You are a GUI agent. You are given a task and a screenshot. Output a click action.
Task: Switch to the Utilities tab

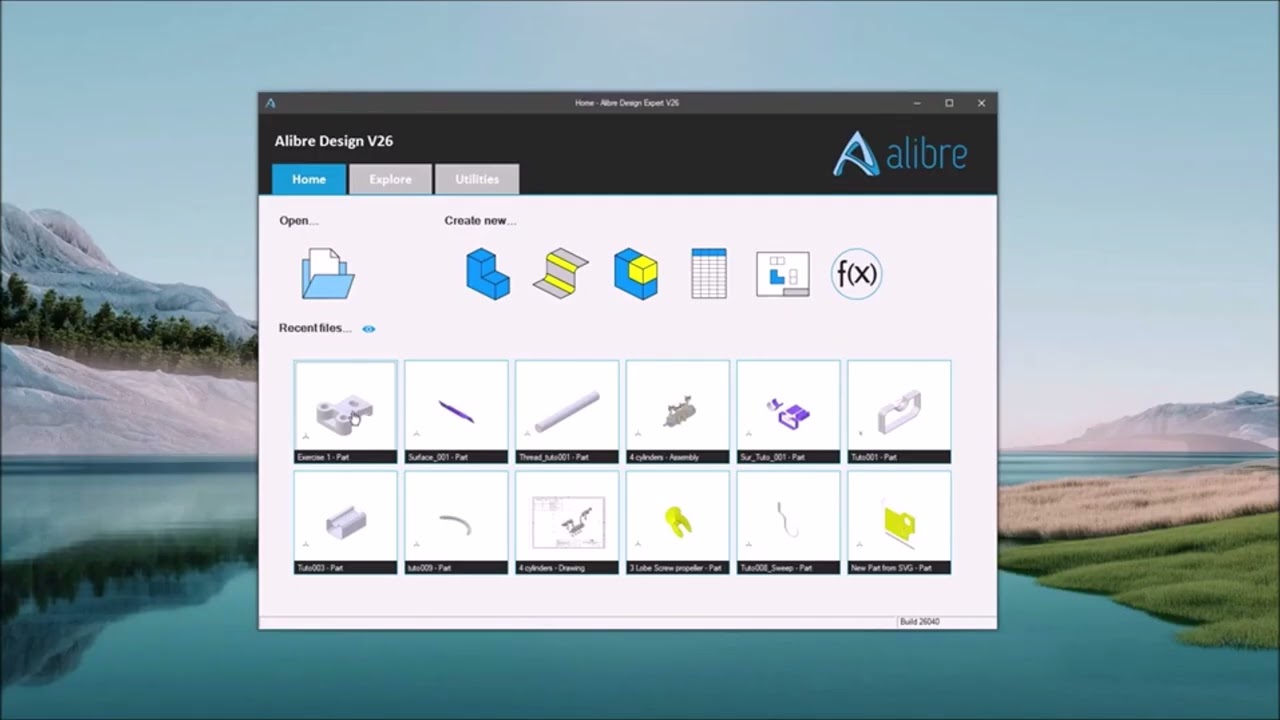(x=477, y=179)
